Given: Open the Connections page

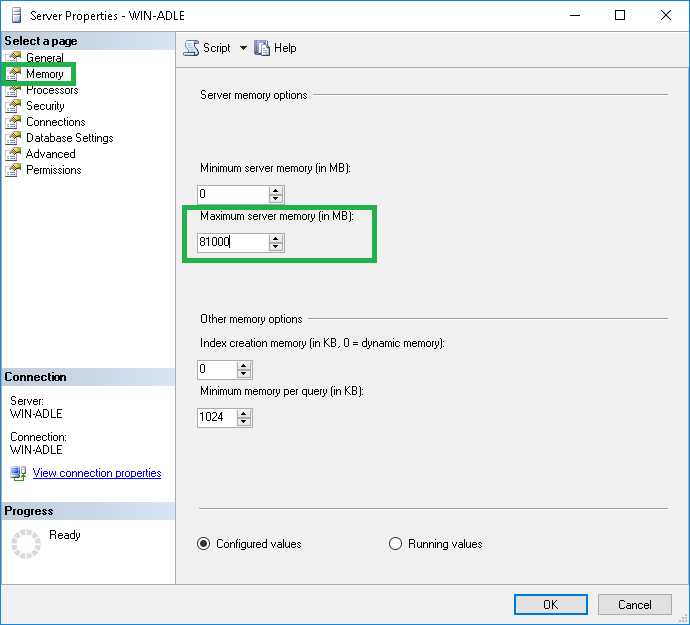Looking at the screenshot, I should tap(55, 122).
